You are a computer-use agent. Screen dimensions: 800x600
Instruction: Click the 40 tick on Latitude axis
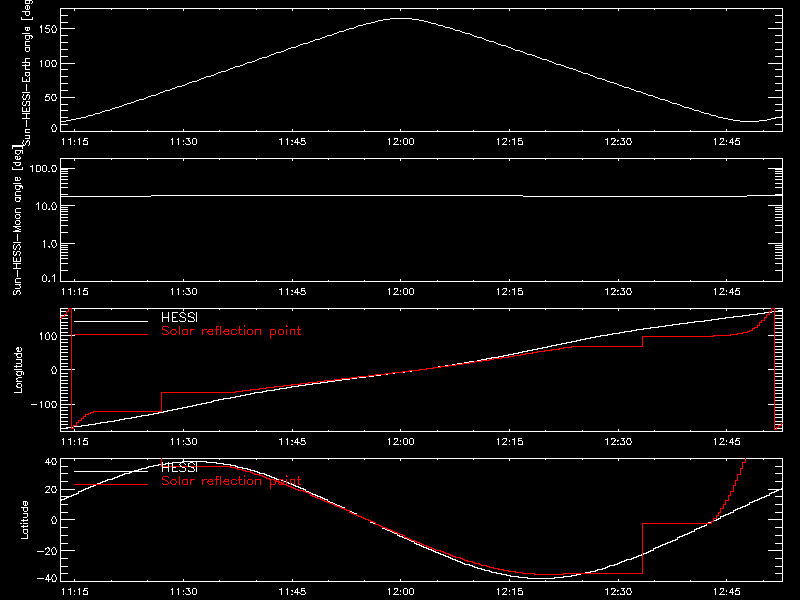[x=51, y=462]
